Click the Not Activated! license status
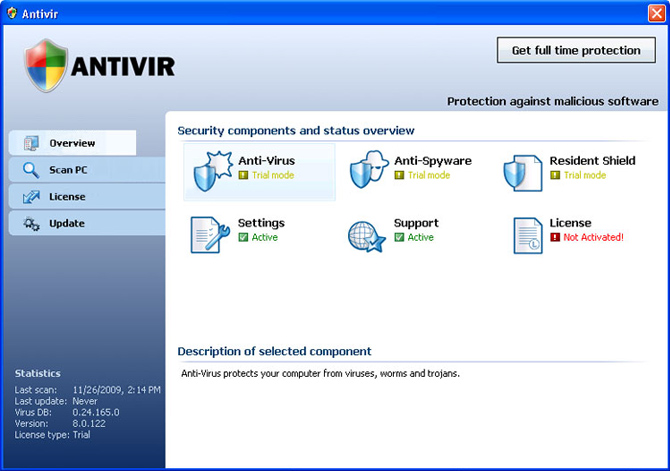Viewport: 670px width, 471px height. point(593,238)
